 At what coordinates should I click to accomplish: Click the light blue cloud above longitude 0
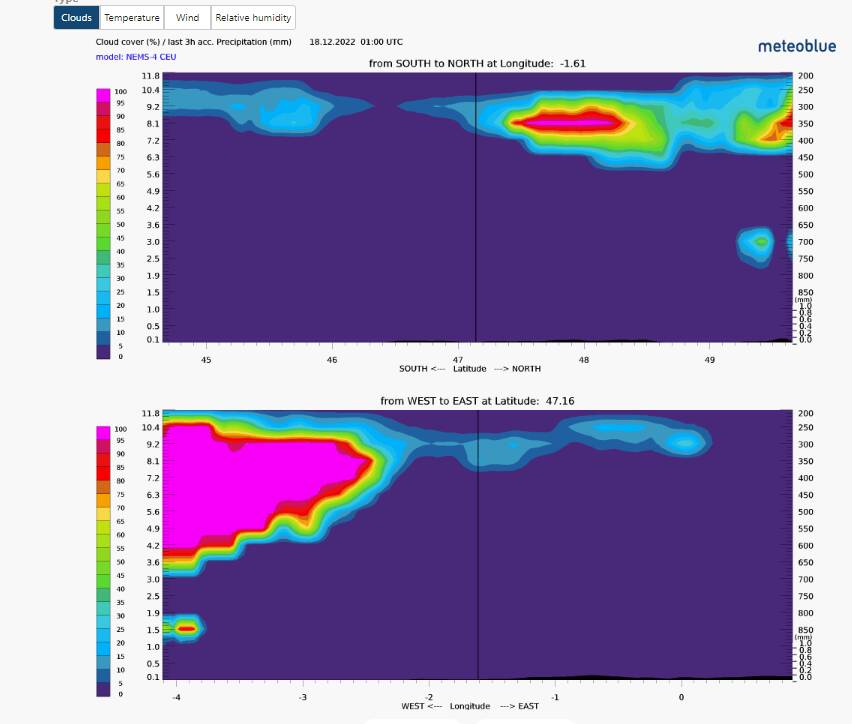[x=686, y=442]
